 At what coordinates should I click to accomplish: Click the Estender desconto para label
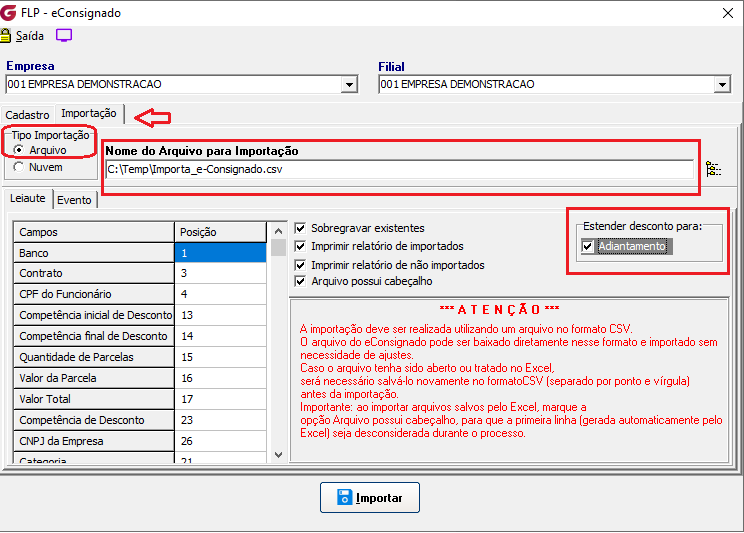(x=642, y=226)
